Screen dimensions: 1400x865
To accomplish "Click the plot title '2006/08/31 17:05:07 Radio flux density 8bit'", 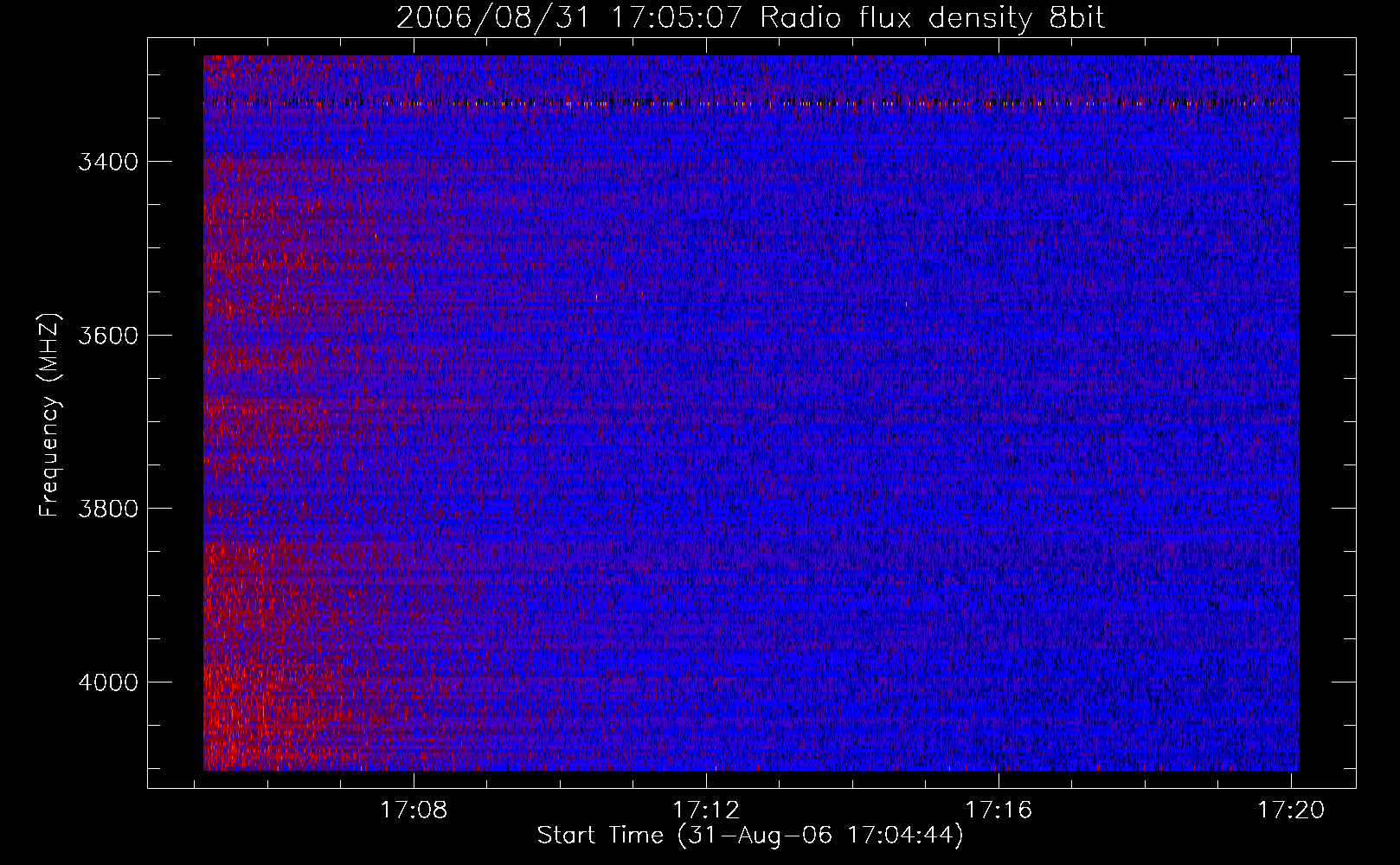I will point(750,18).
